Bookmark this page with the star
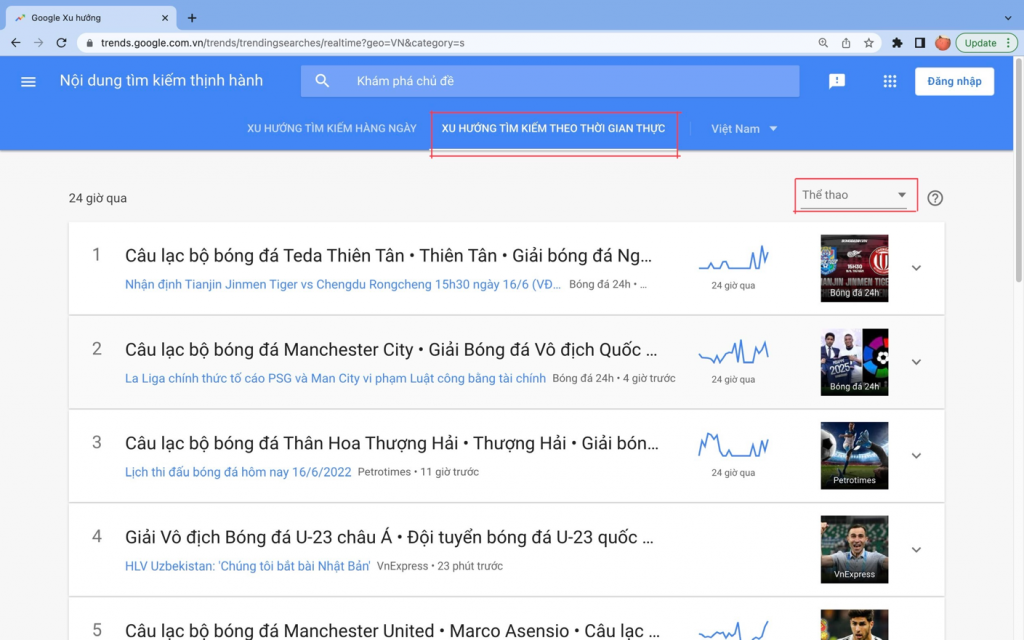Image resolution: width=1024 pixels, height=640 pixels. [x=869, y=43]
